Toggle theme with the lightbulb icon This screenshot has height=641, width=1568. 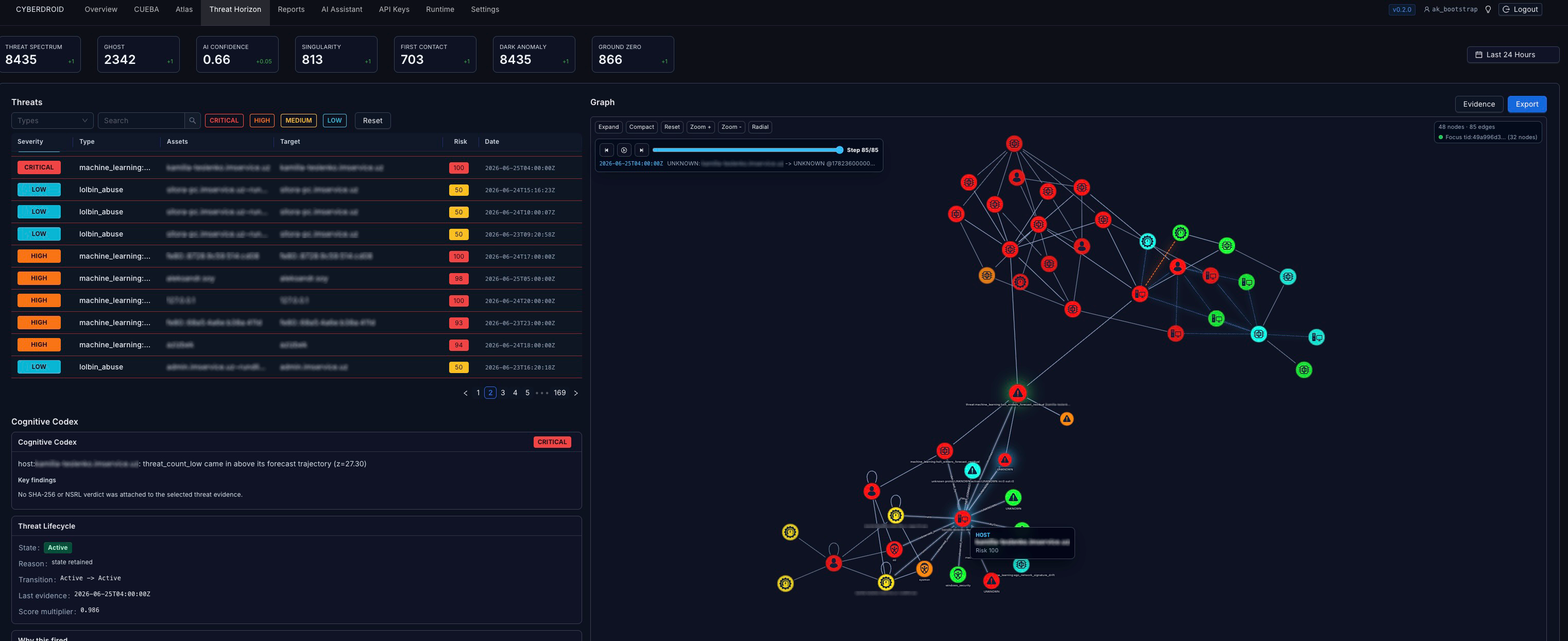(x=1488, y=9)
